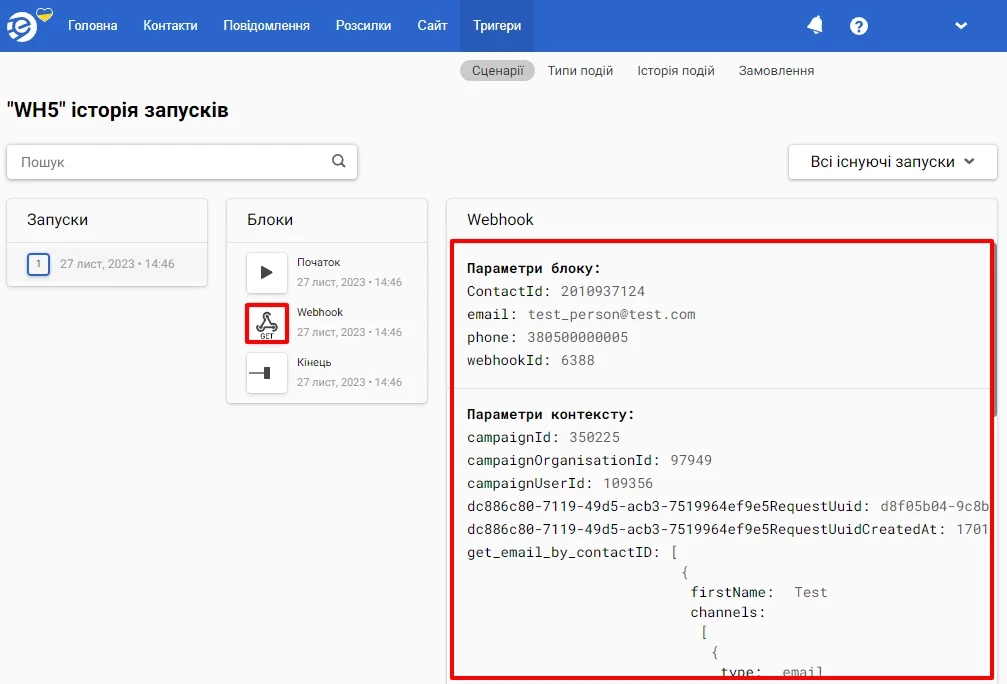
Task: Open the help question mark icon
Action: (859, 26)
